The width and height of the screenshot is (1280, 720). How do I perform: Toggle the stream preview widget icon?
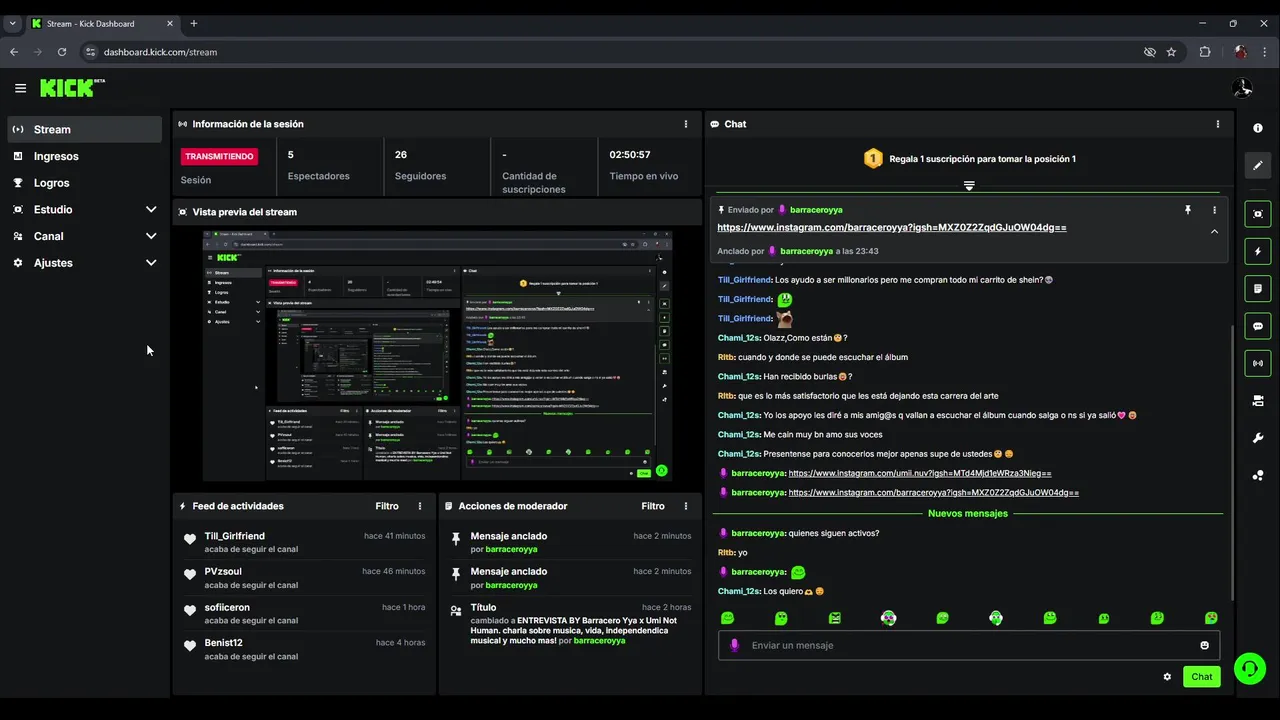click(x=1258, y=214)
